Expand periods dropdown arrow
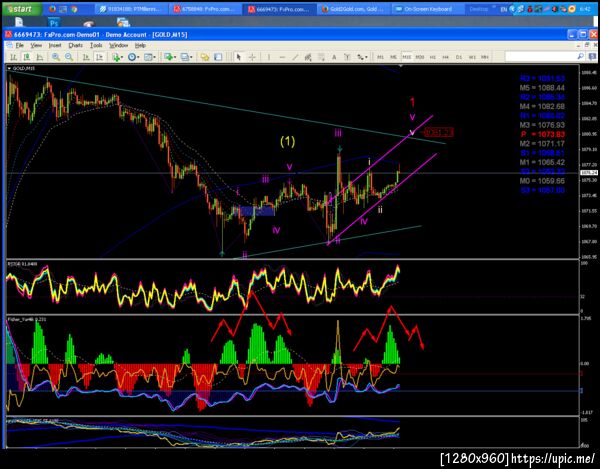The width and height of the screenshot is (600, 469). (138, 57)
